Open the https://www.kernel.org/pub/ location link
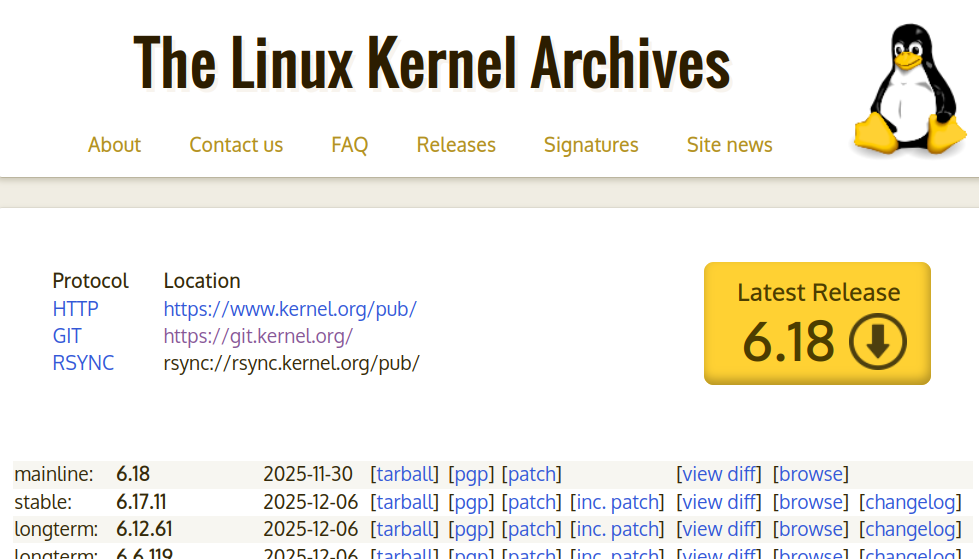Viewport: 979px width, 559px height. (x=290, y=309)
